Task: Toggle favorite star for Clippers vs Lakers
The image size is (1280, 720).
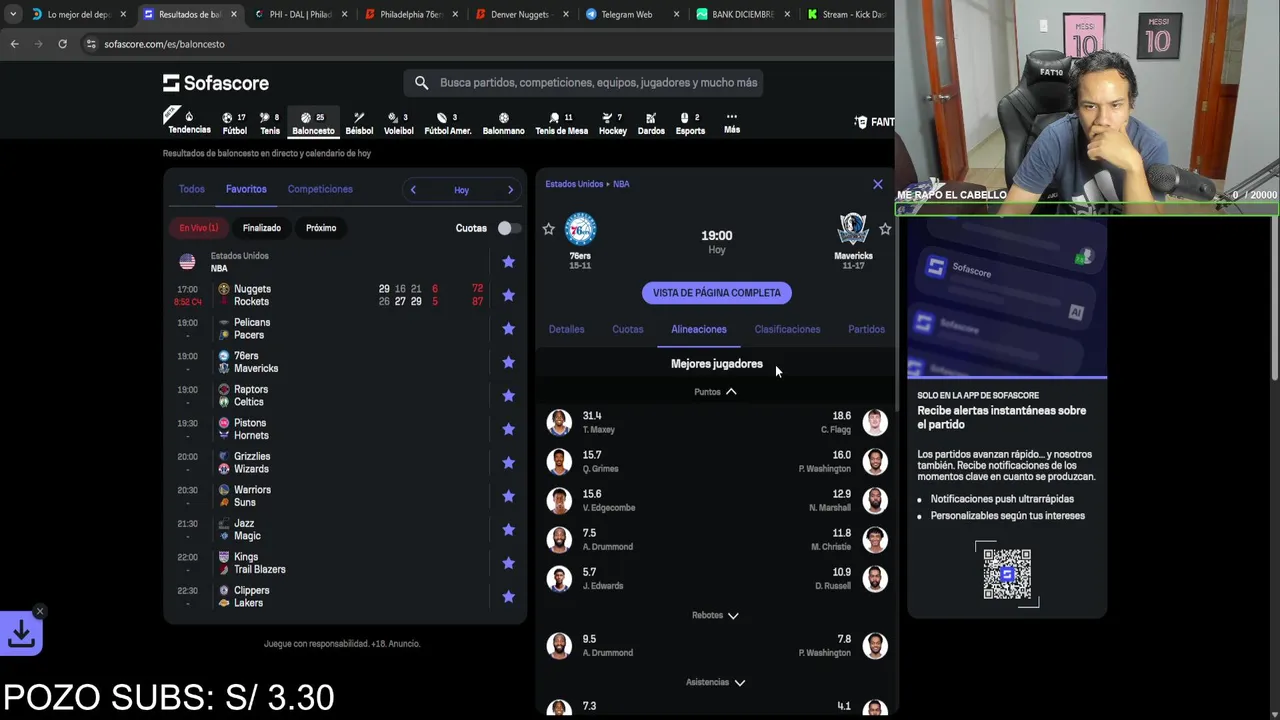Action: (x=508, y=597)
